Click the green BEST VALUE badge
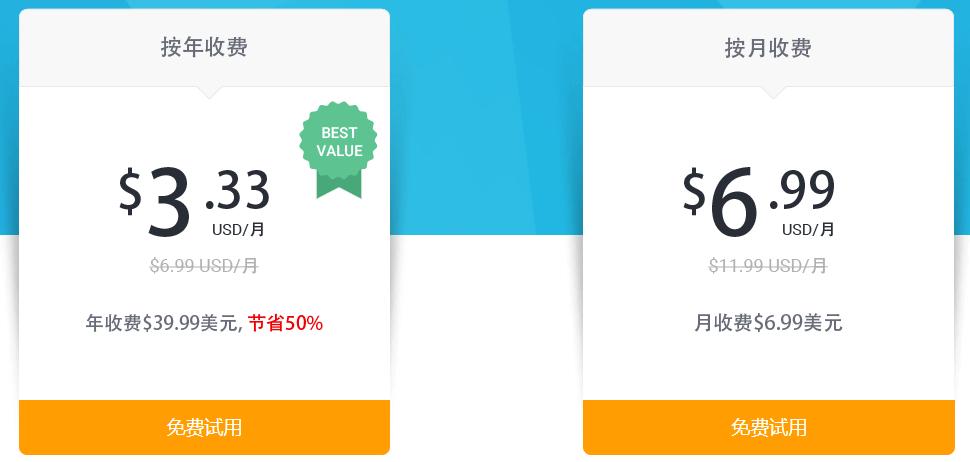The height and width of the screenshot is (462, 970). coord(339,146)
